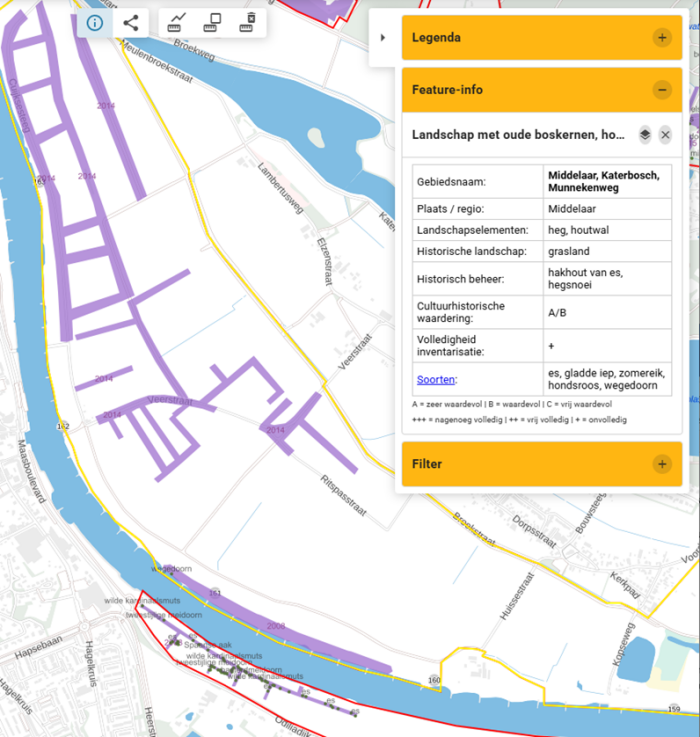Expand Filter section with plus button
This screenshot has width=700, height=737.
[661, 464]
